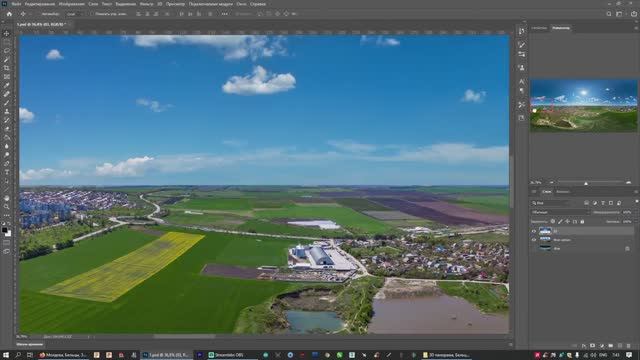Toggle lock all padlock icon in Layers
Screen dimensions: 640x360
582,222
